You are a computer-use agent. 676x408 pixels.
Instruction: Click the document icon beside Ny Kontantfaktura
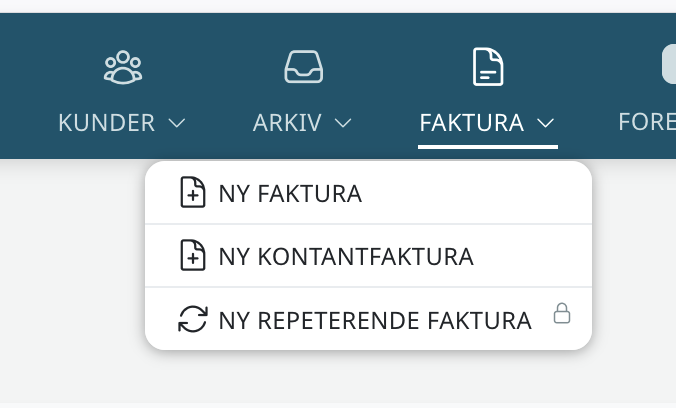coord(192,256)
